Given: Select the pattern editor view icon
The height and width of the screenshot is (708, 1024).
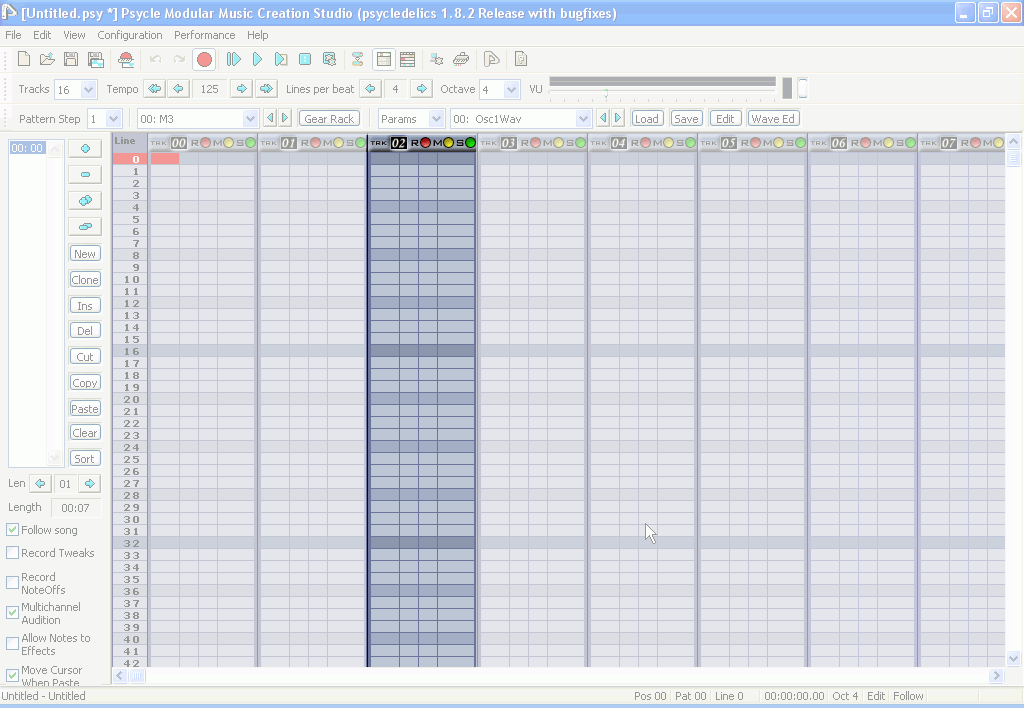Looking at the screenshot, I should click(x=384, y=59).
